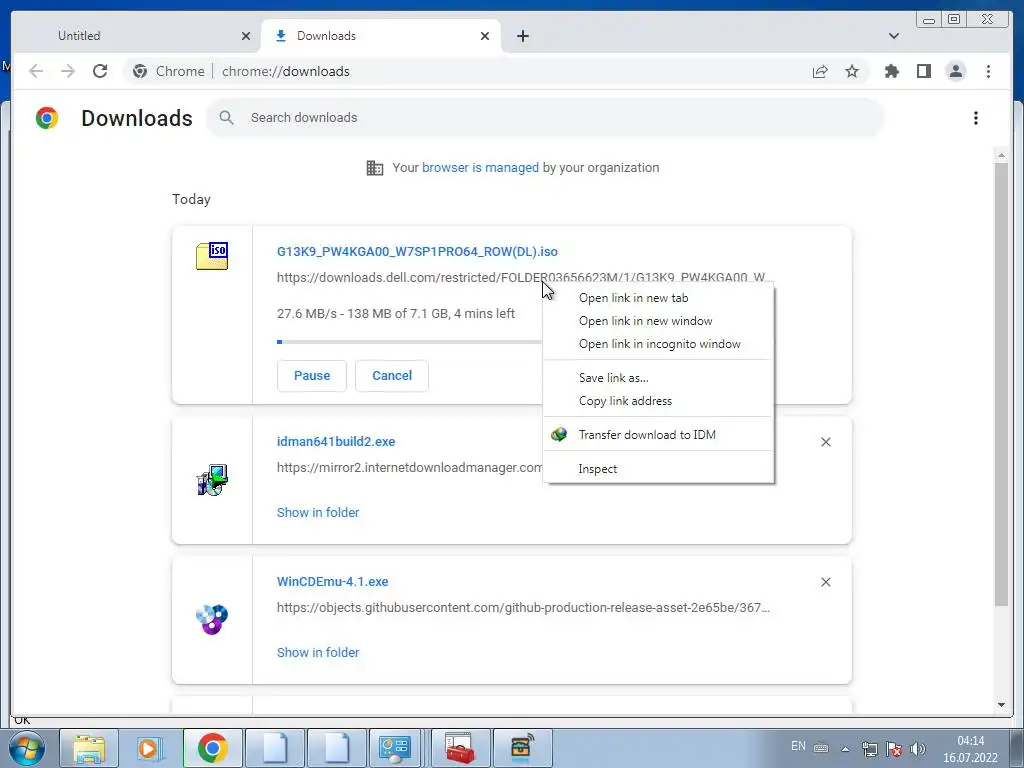Choose Transfer download to IDM
This screenshot has height=768, width=1024.
(658, 435)
